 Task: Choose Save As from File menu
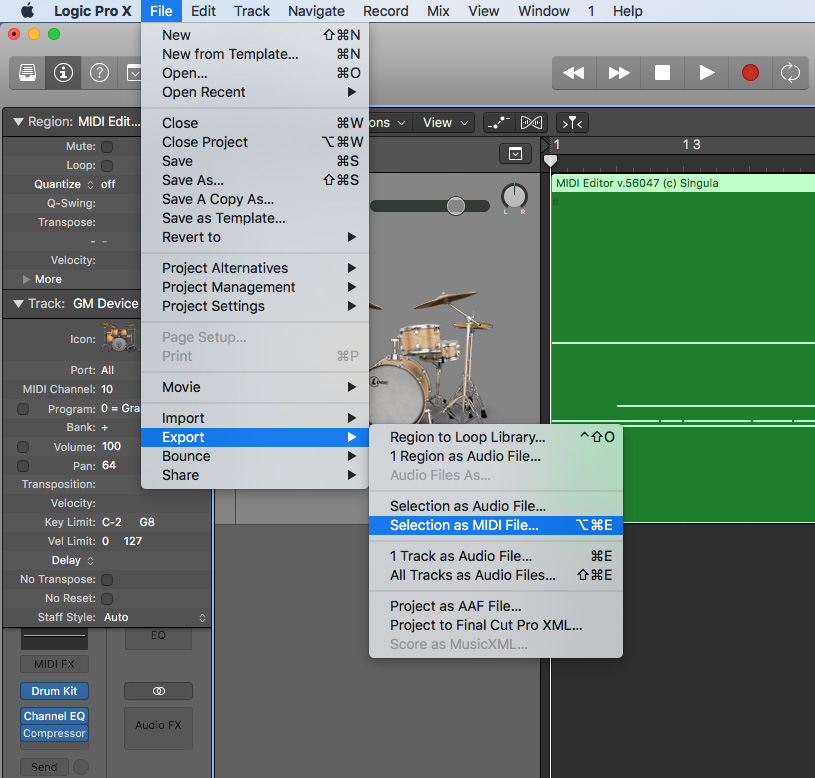(255, 180)
